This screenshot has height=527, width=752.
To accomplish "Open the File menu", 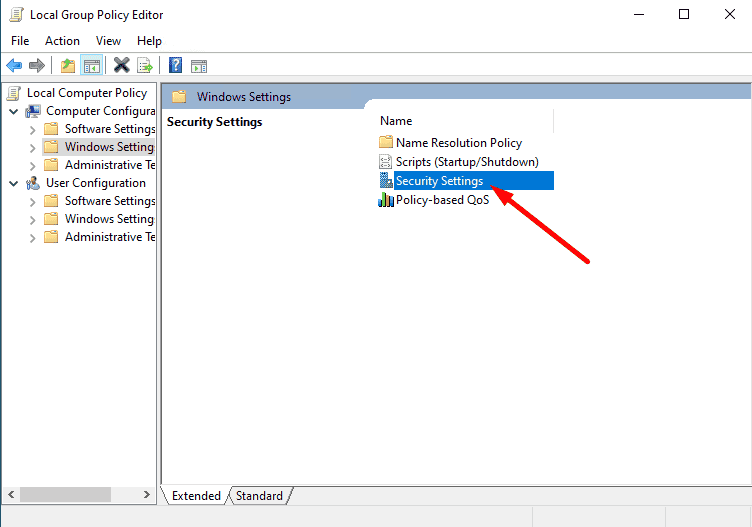I will (x=20, y=41).
